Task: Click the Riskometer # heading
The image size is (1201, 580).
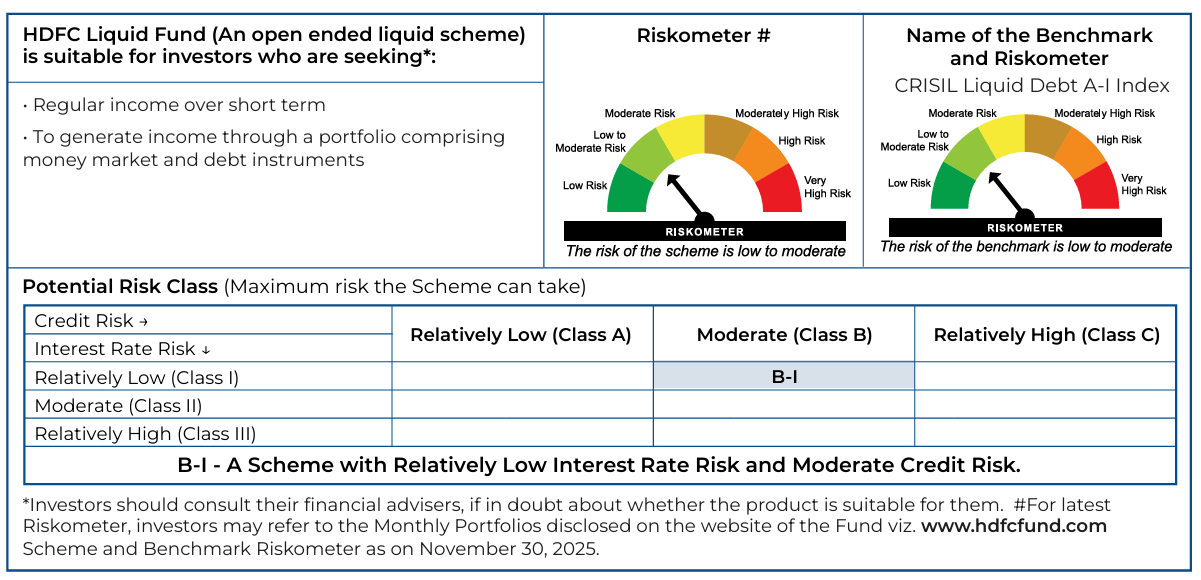Action: [x=703, y=37]
